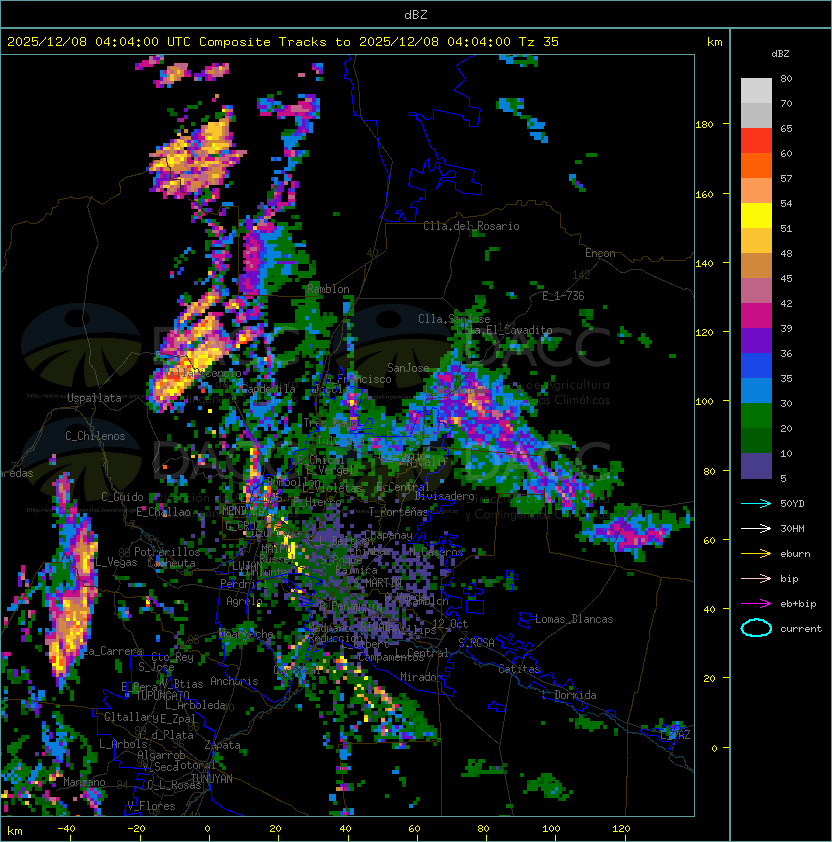Viewport: 832px width, 842px height.
Task: Pick the bright yellow dBZ legend swatch
Action: [x=756, y=215]
